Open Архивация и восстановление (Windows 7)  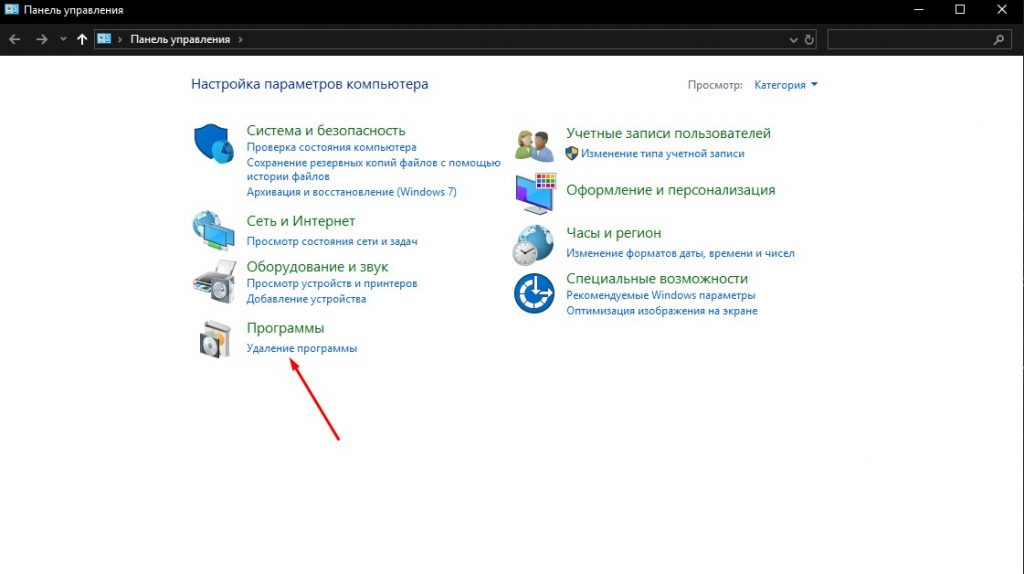pyautogui.click(x=351, y=192)
